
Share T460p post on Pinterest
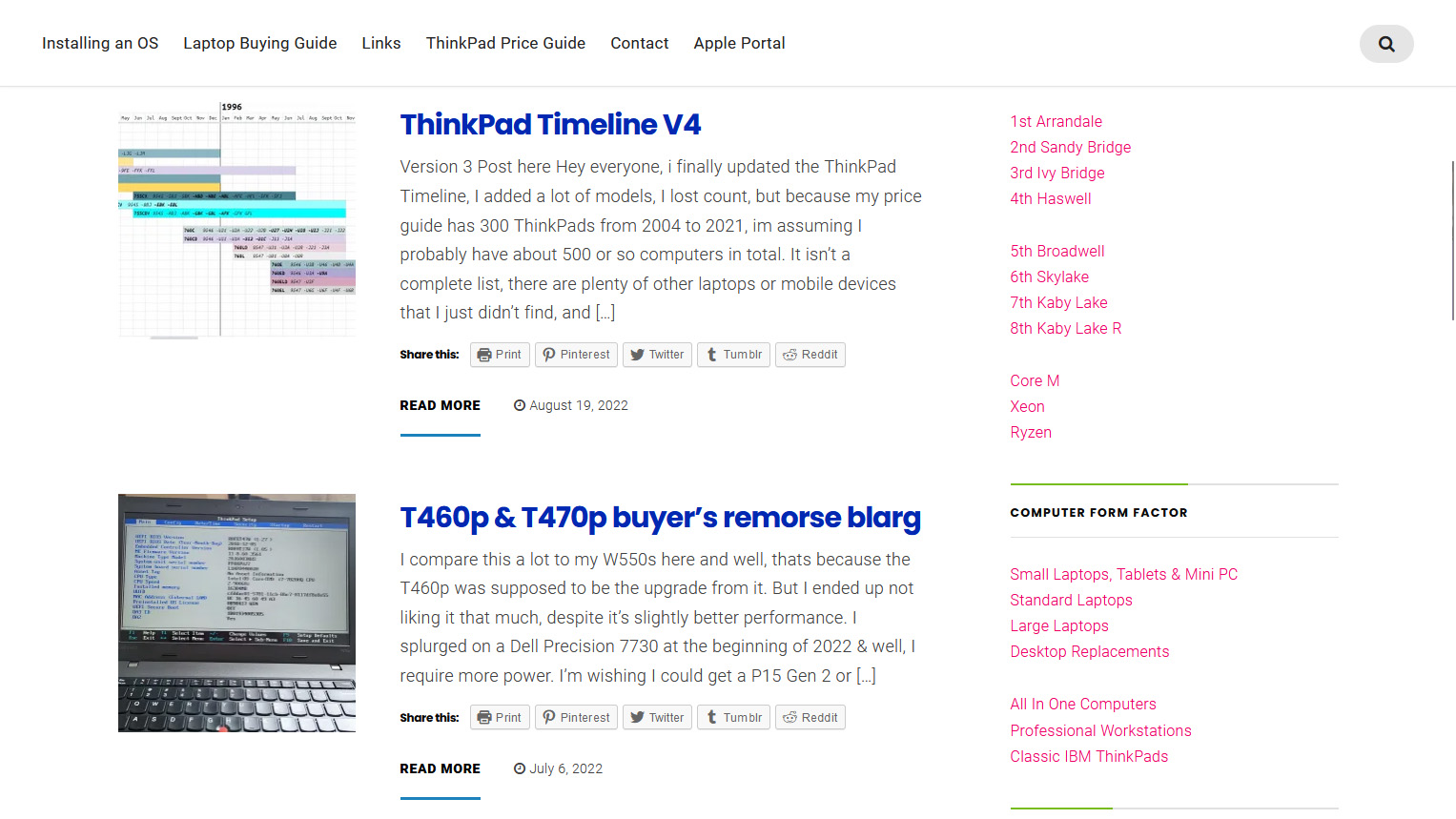point(576,718)
